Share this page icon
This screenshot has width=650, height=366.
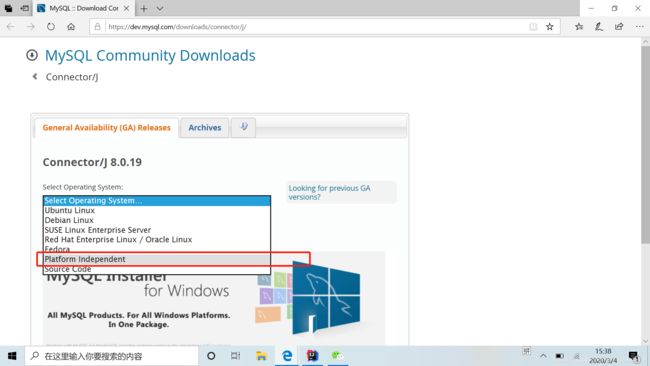[x=619, y=27]
